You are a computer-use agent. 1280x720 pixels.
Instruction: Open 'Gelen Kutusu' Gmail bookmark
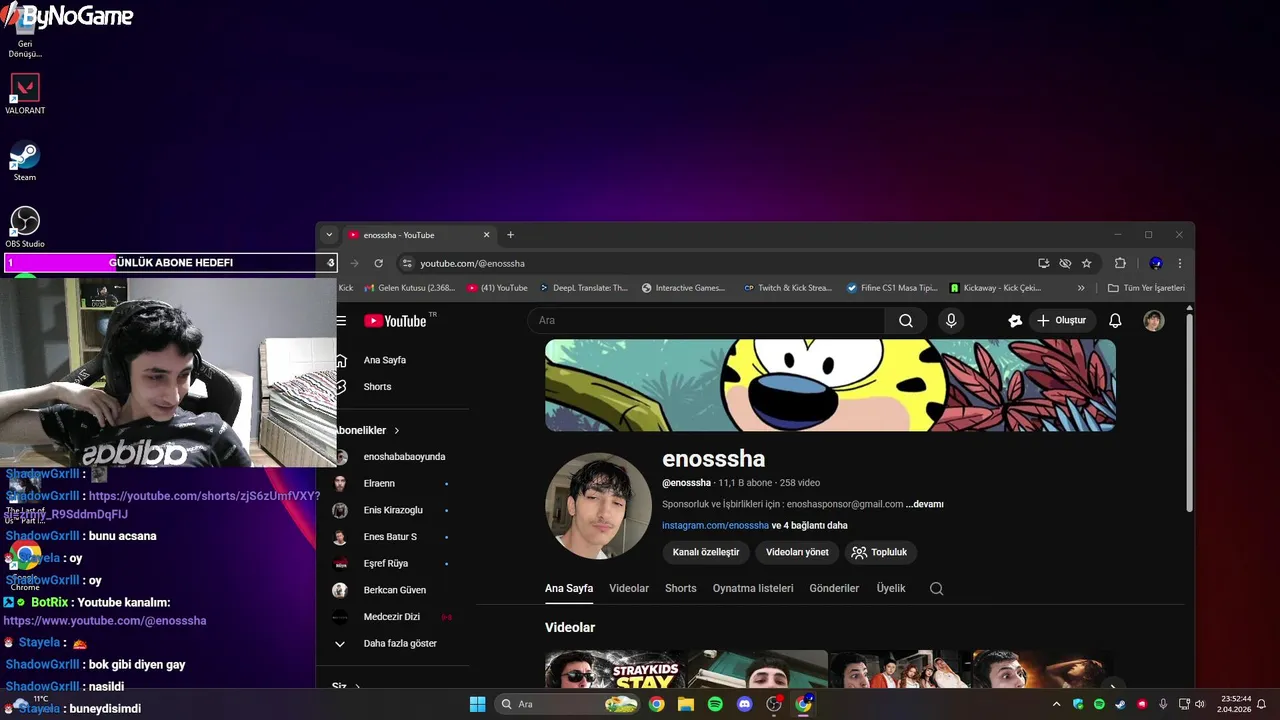409,288
